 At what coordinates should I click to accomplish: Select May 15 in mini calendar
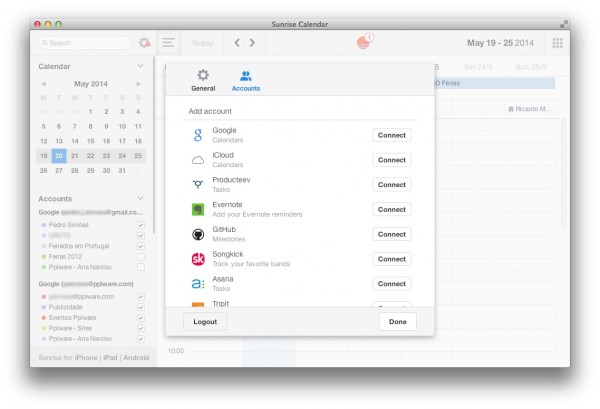coord(90,141)
